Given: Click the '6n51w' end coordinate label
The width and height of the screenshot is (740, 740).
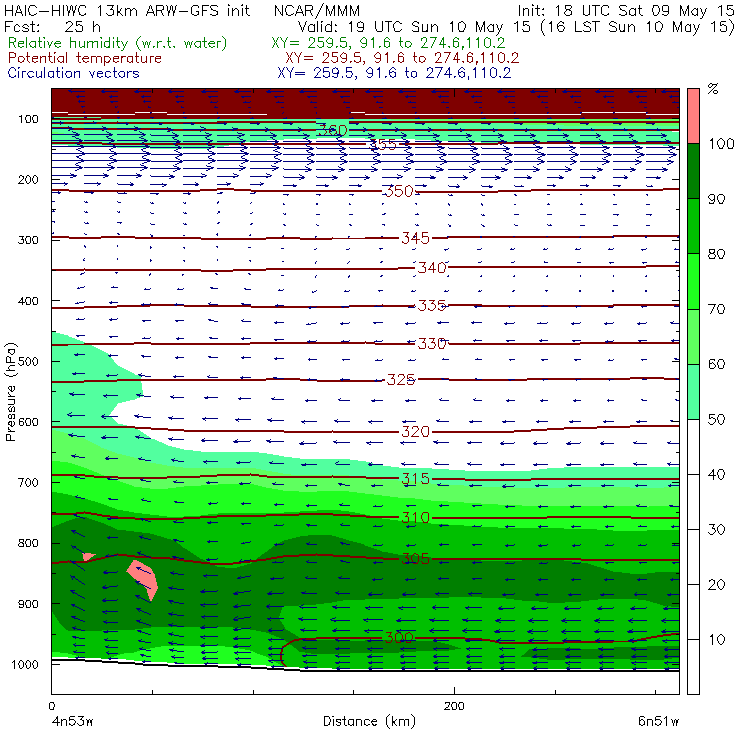Looking at the screenshot, I should pyautogui.click(x=658, y=721).
